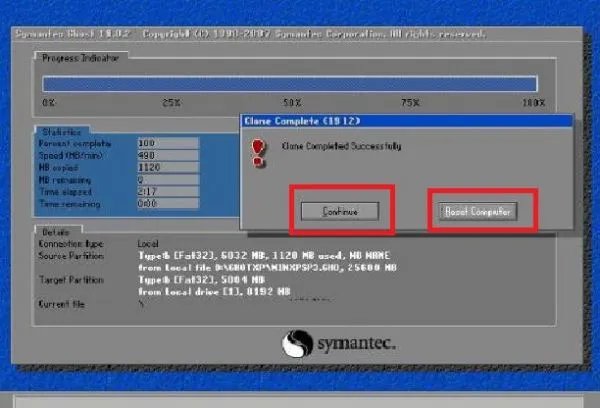Click the Continue button
This screenshot has height=408, width=600.
tap(341, 211)
